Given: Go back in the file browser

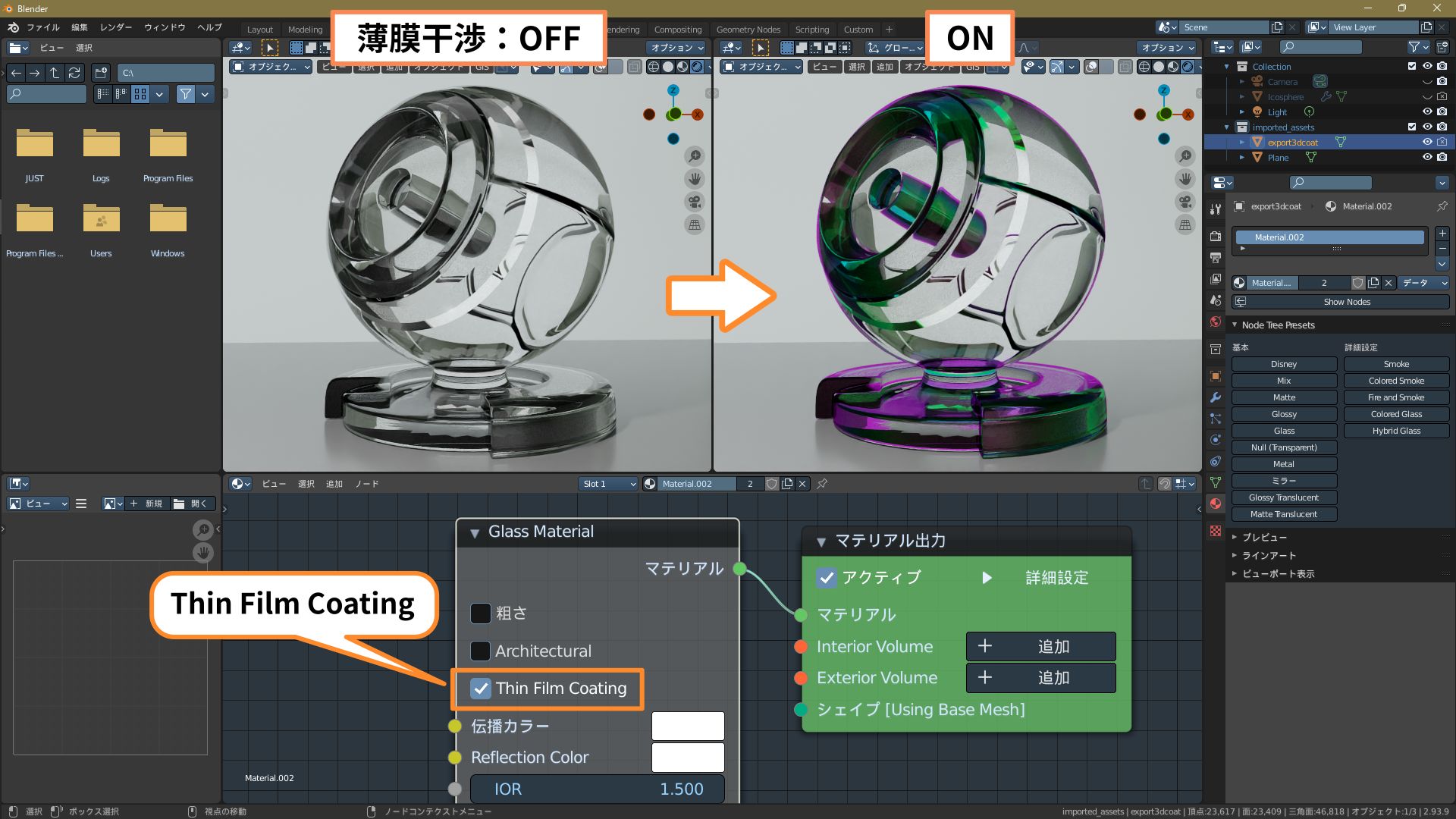Looking at the screenshot, I should pyautogui.click(x=16, y=73).
